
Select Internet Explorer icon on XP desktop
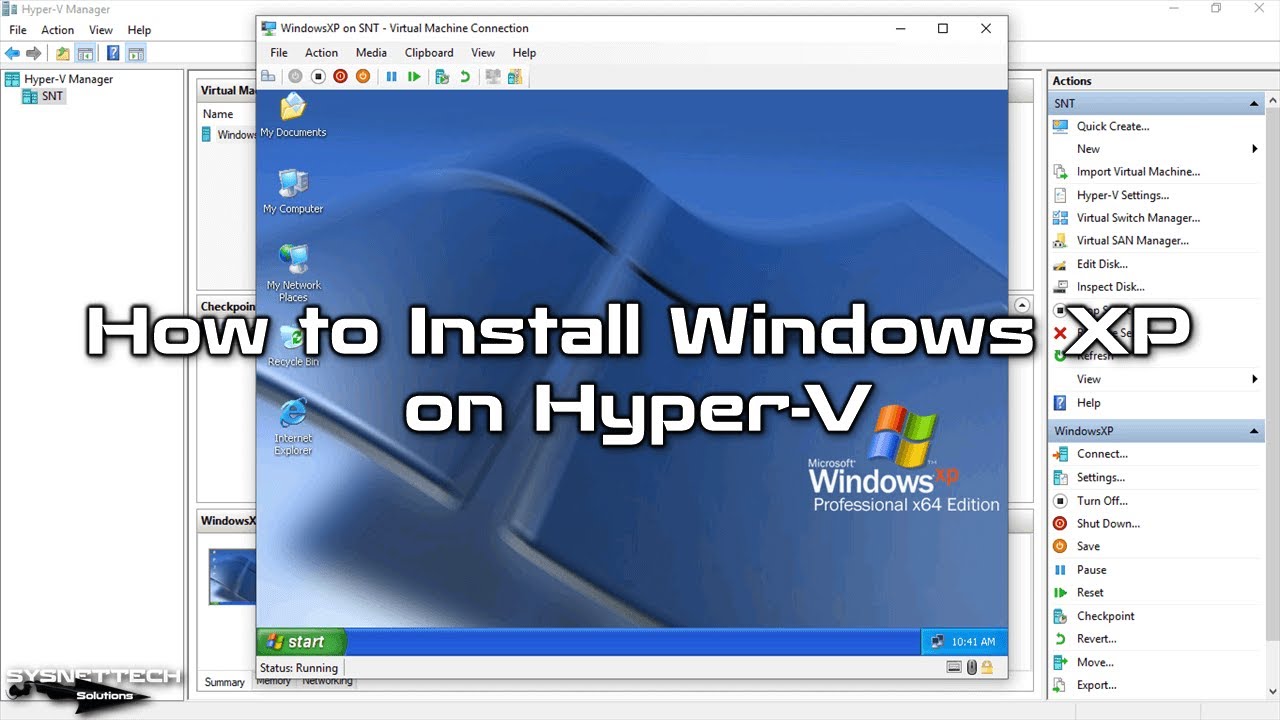(x=293, y=426)
